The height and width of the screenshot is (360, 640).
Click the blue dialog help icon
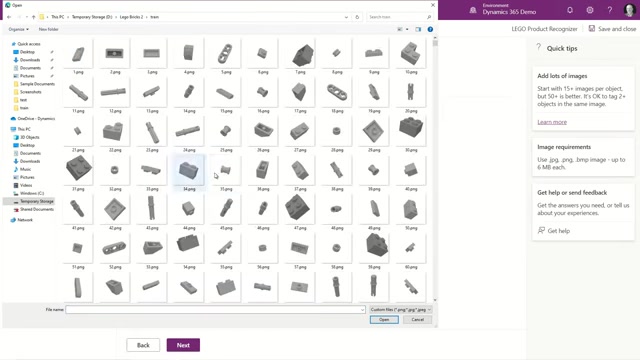430,29
